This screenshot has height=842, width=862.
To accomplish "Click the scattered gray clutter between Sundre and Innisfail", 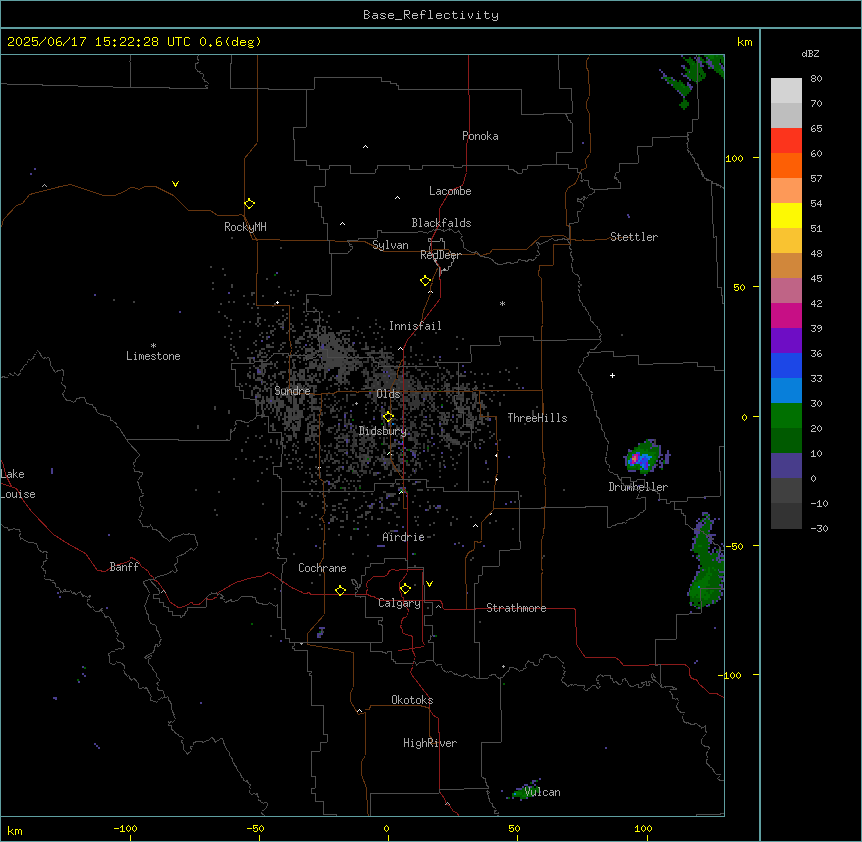I will pos(336,354).
